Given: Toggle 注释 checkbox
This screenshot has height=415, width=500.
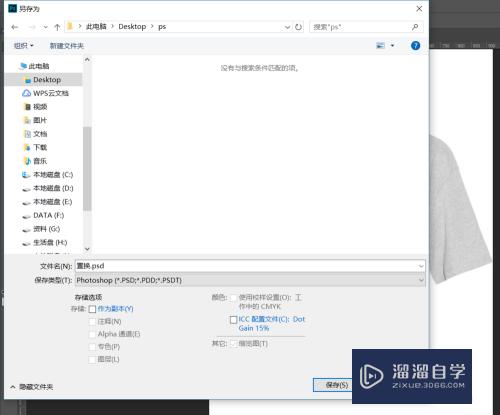Looking at the screenshot, I should 92,322.
